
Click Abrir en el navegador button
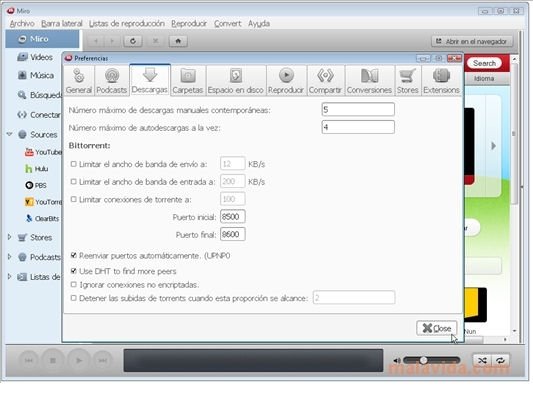tap(472, 41)
